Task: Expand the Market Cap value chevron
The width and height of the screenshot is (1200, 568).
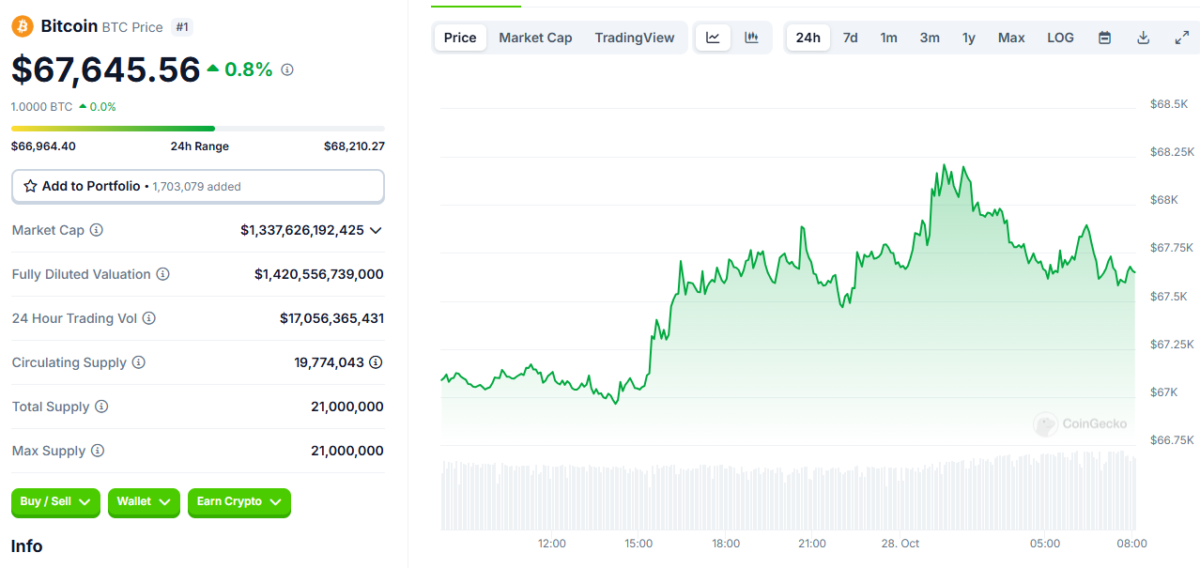Action: pyautogui.click(x=376, y=230)
